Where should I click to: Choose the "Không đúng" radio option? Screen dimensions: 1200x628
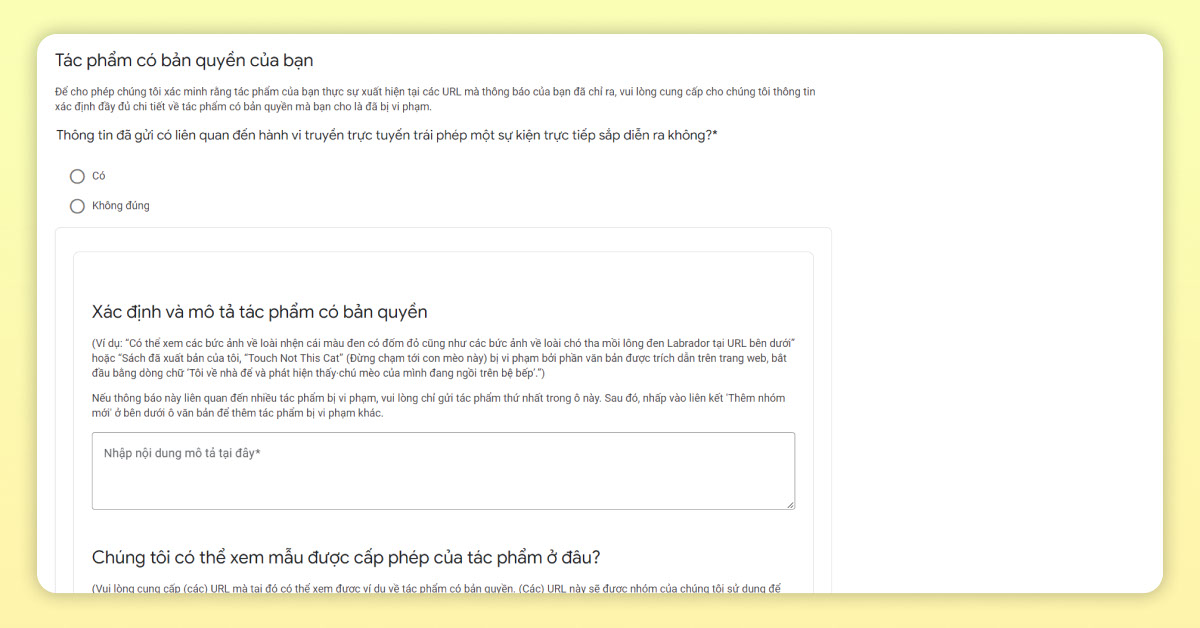click(x=77, y=206)
